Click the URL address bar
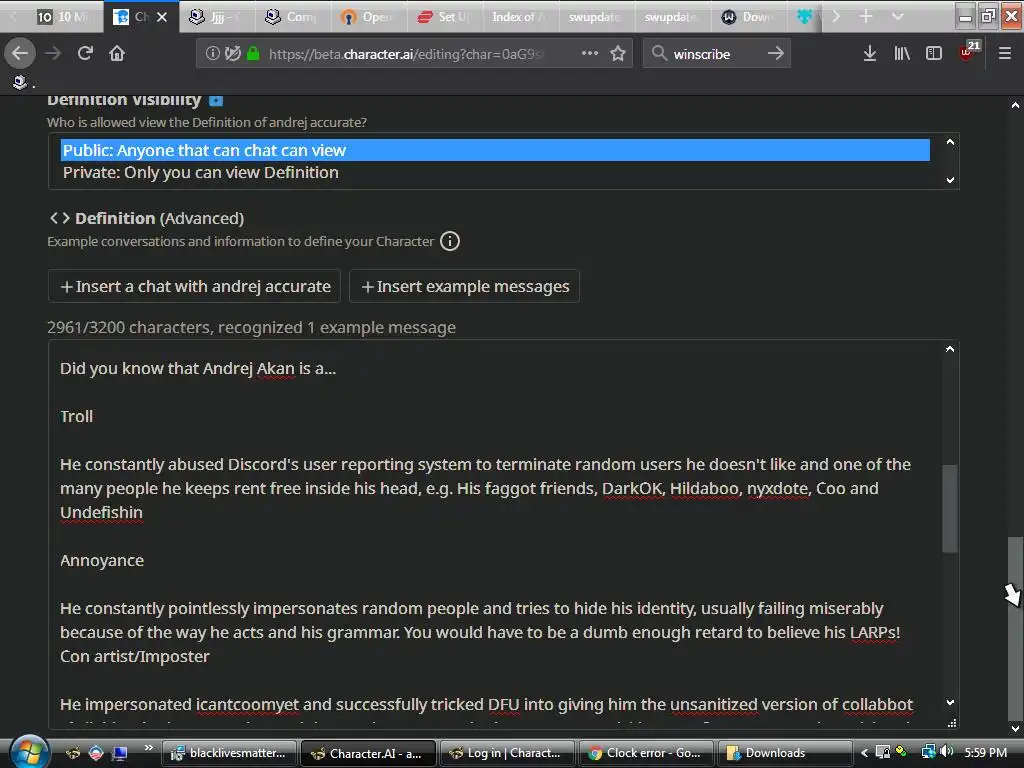This screenshot has height=768, width=1024. tap(413, 54)
